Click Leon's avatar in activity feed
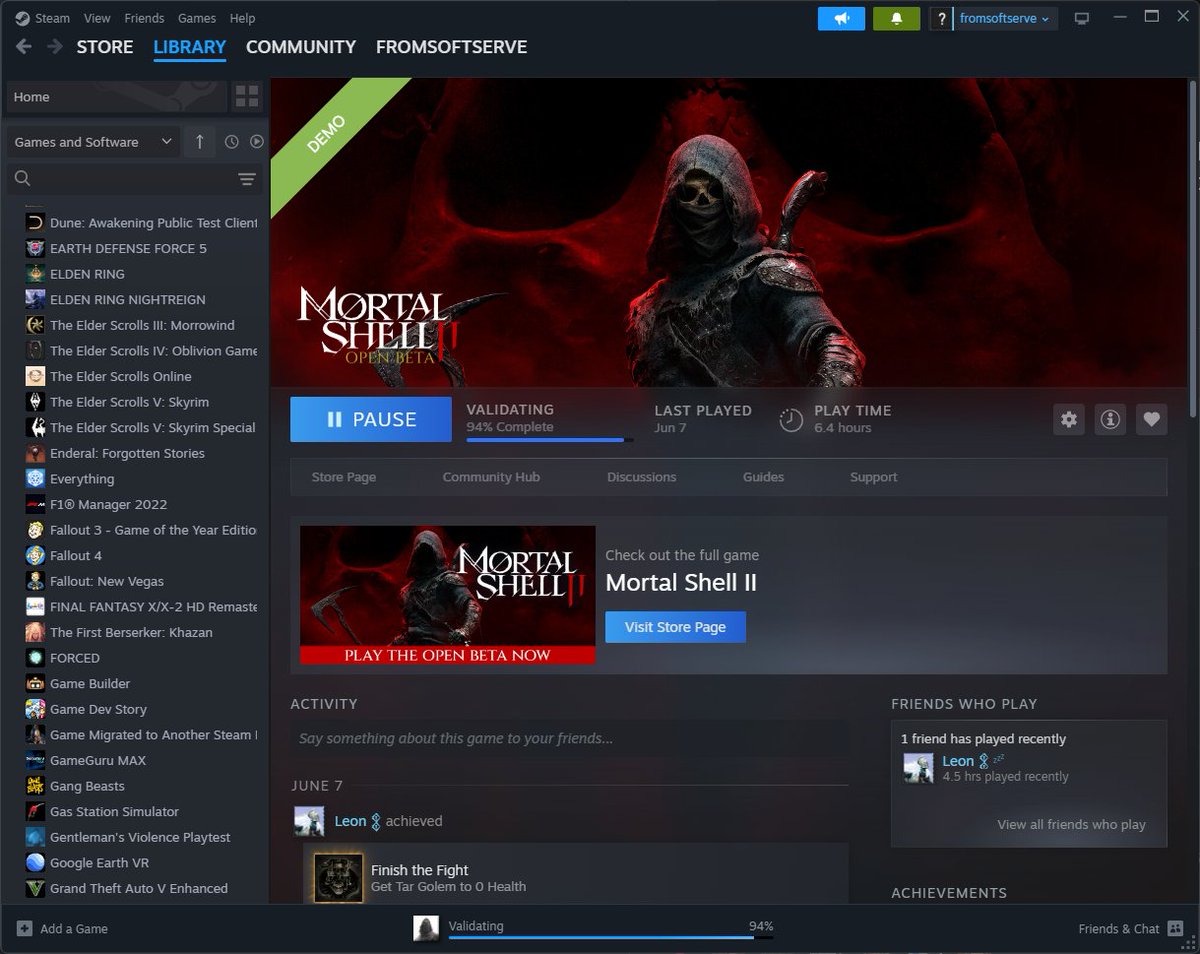This screenshot has height=954, width=1200. click(309, 821)
